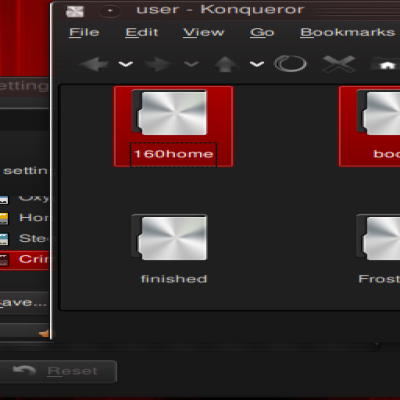Click the Reset button in settings window
Viewport: 400px width, 400px height.
point(57,371)
